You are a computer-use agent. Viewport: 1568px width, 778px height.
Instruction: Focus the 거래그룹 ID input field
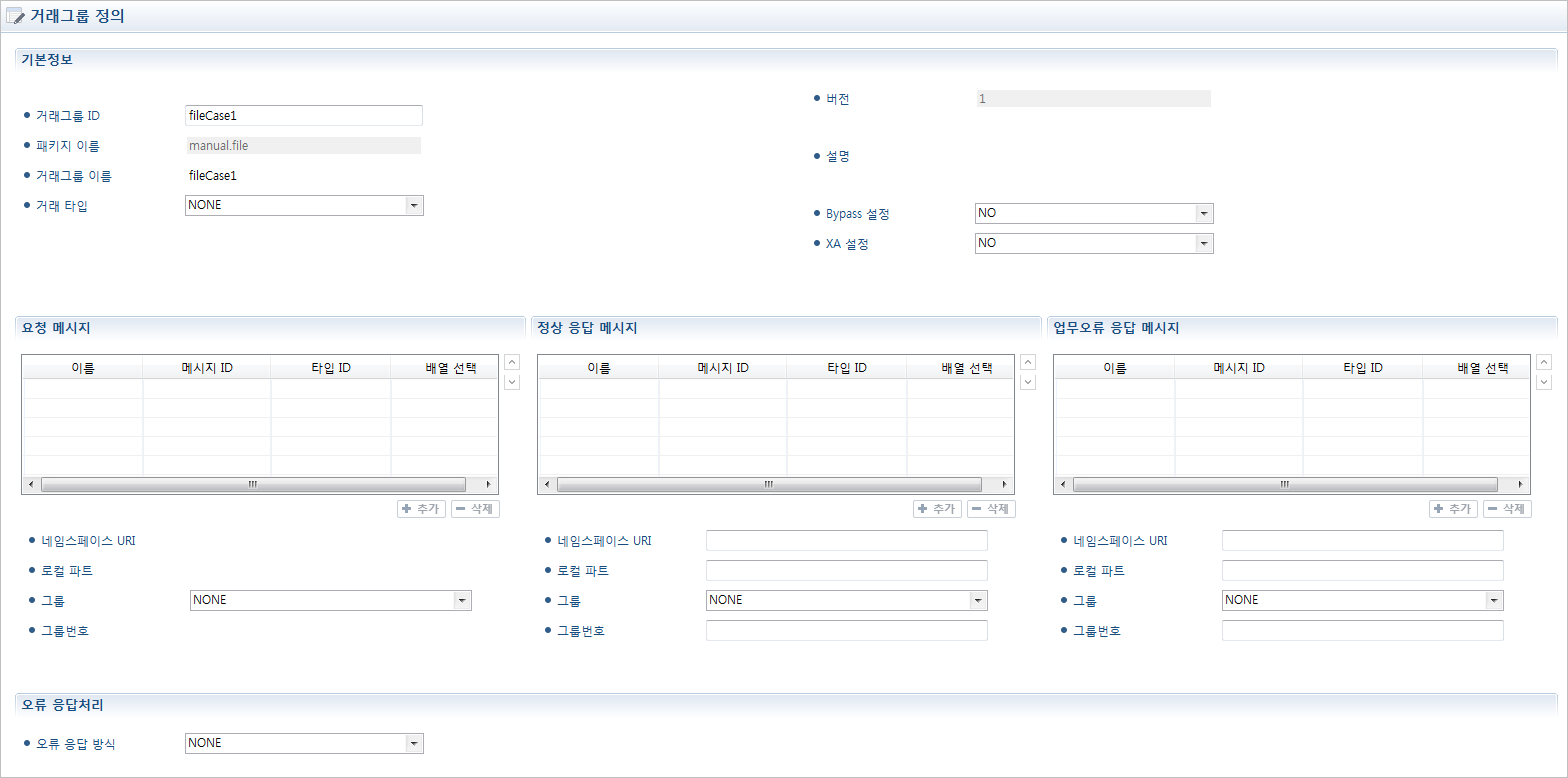point(304,116)
